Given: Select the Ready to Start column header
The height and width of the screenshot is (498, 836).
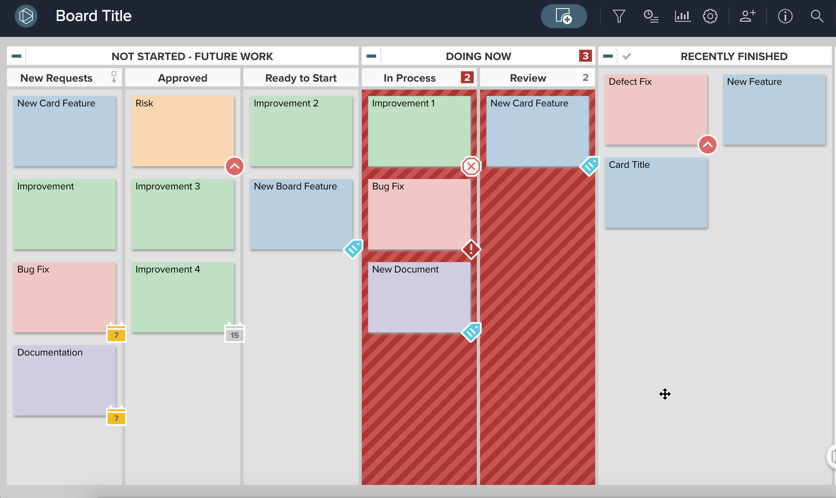Looking at the screenshot, I should pos(301,78).
